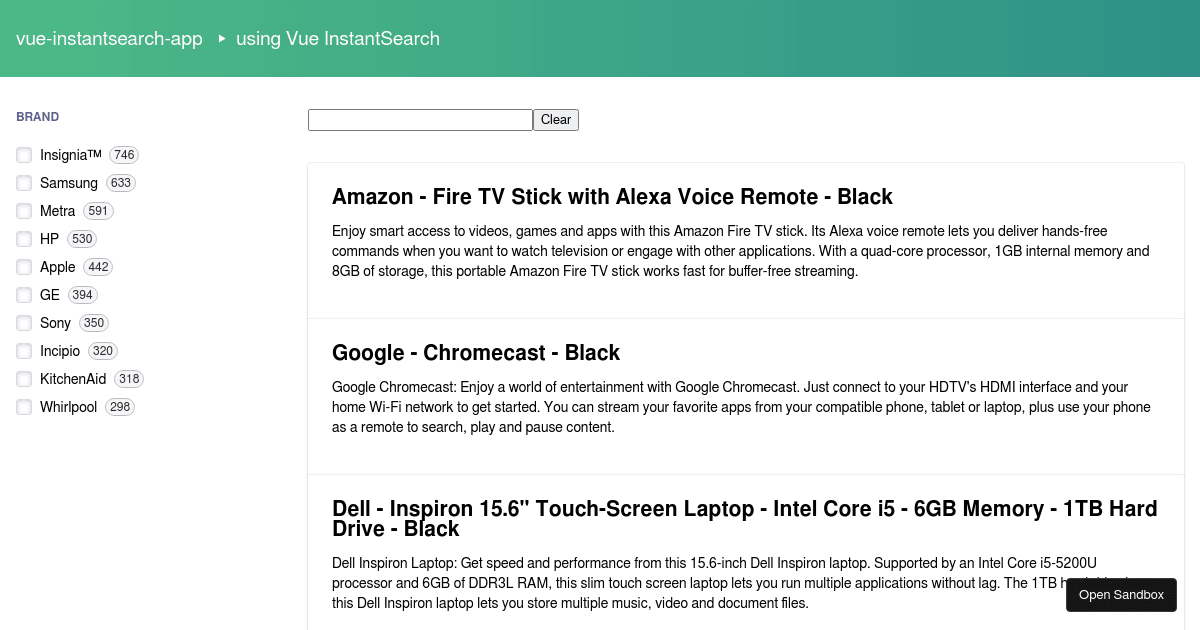Open the Dell Inspiron Laptop result title
The height and width of the screenshot is (630, 1200).
pyautogui.click(x=745, y=518)
